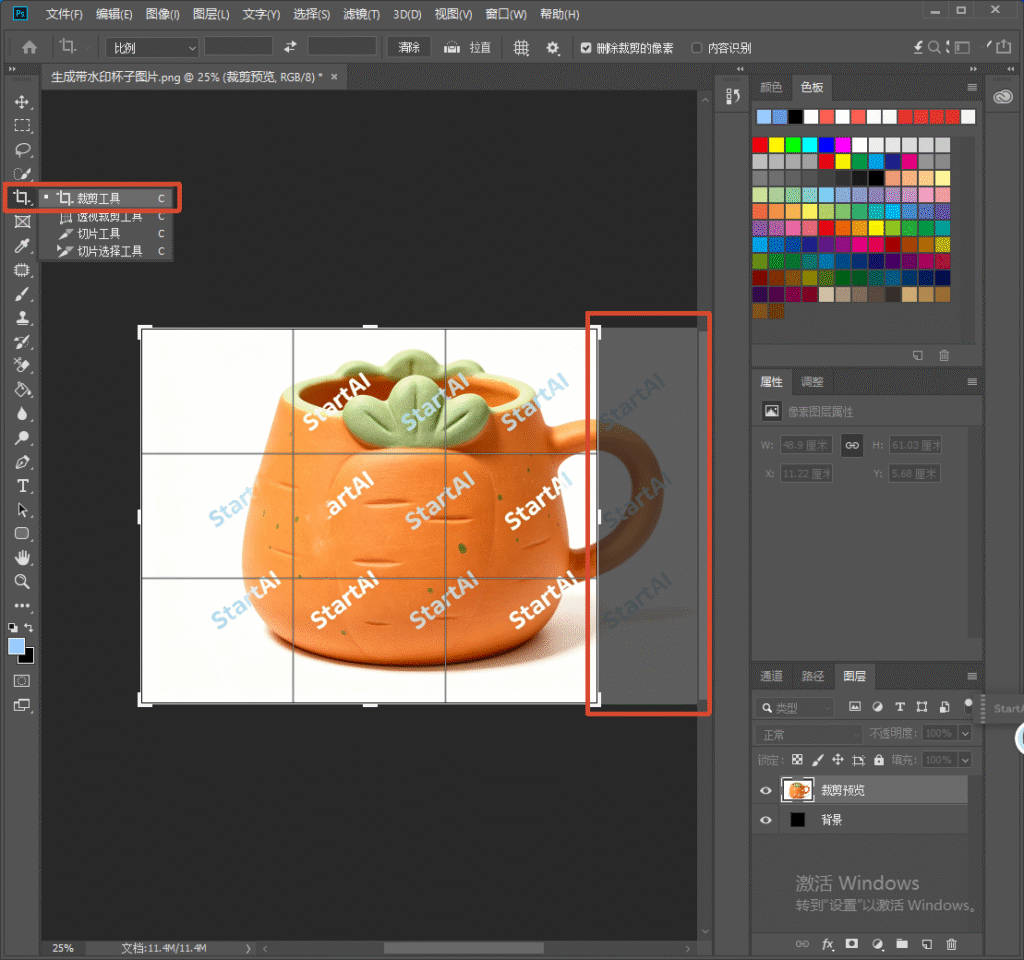Open the 比例 ratio dropdown
Screen dimensions: 1024x960
[x=152, y=48]
